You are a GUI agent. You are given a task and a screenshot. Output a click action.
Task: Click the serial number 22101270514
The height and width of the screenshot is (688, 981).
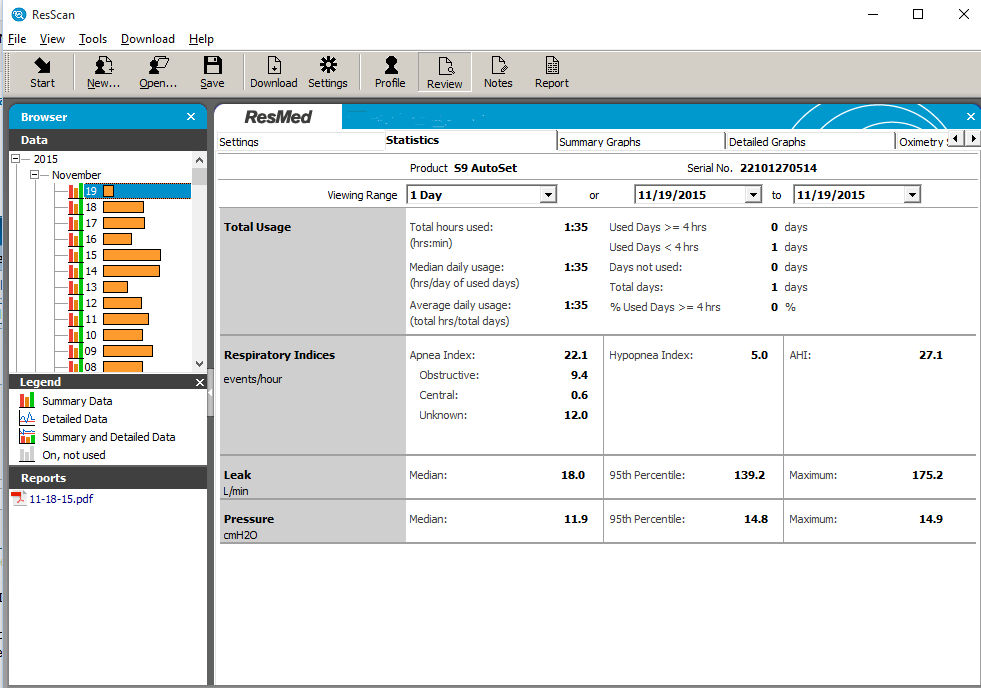click(778, 168)
